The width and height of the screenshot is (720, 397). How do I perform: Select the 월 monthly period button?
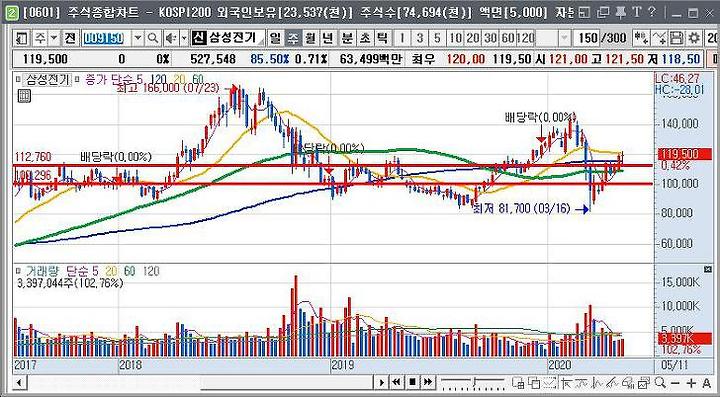click(x=310, y=38)
